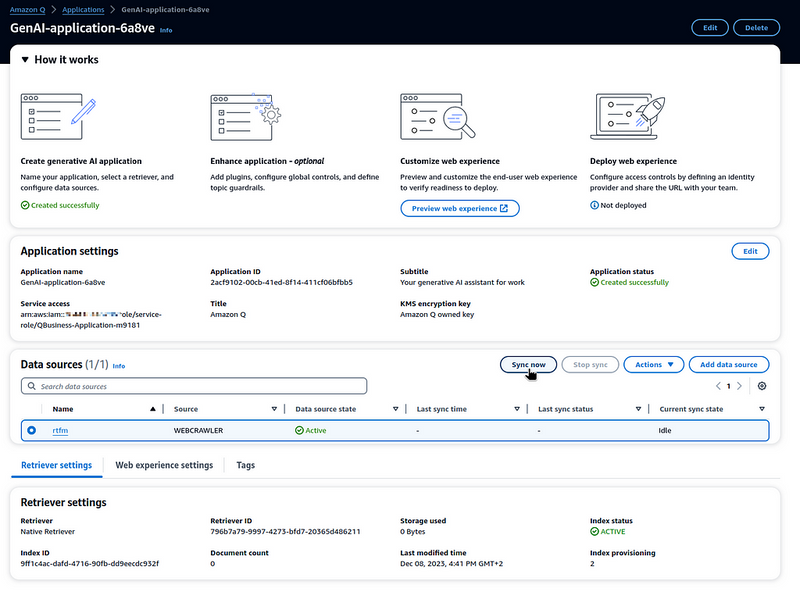Click the subtitle Your generative AI assistant for work
The height and width of the screenshot is (591, 800).
click(x=462, y=282)
